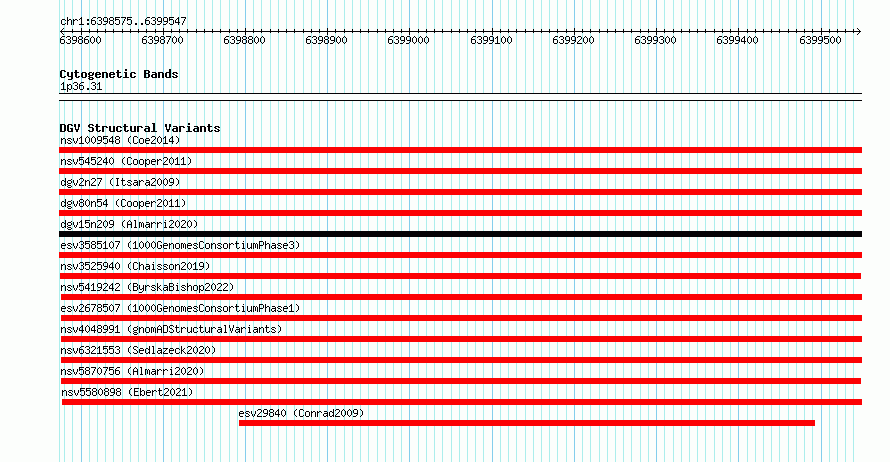Click the Cytogenetic Bands track title
This screenshot has height=462, width=890.
coord(119,74)
